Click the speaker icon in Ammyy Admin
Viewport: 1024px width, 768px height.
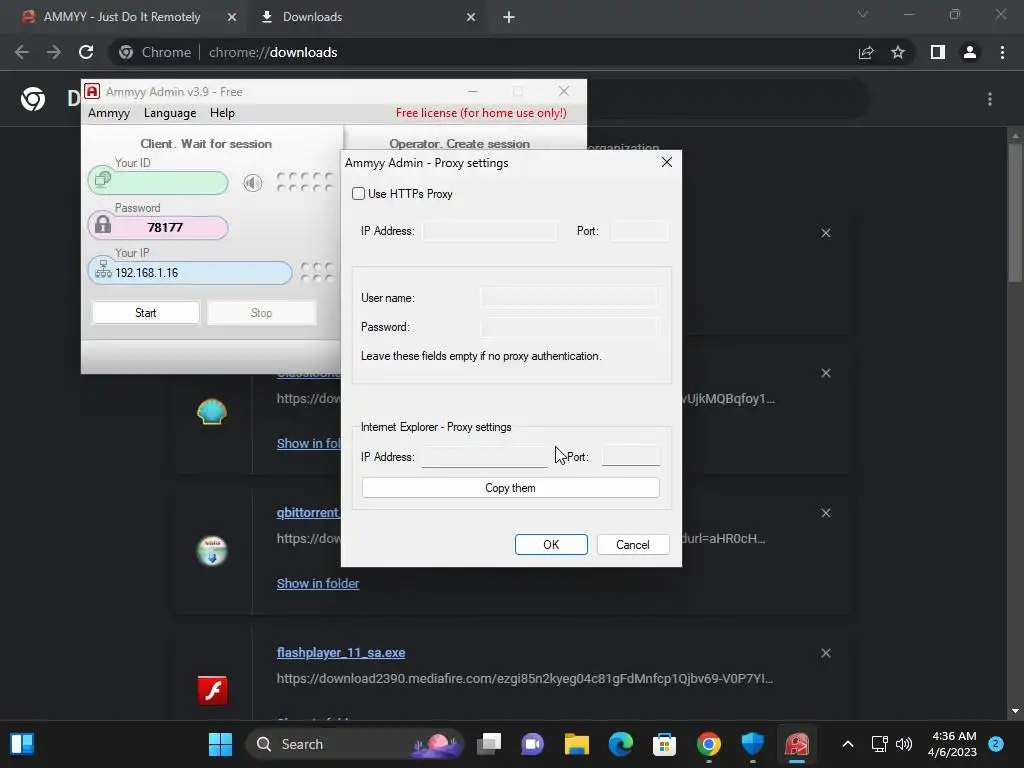click(x=253, y=183)
